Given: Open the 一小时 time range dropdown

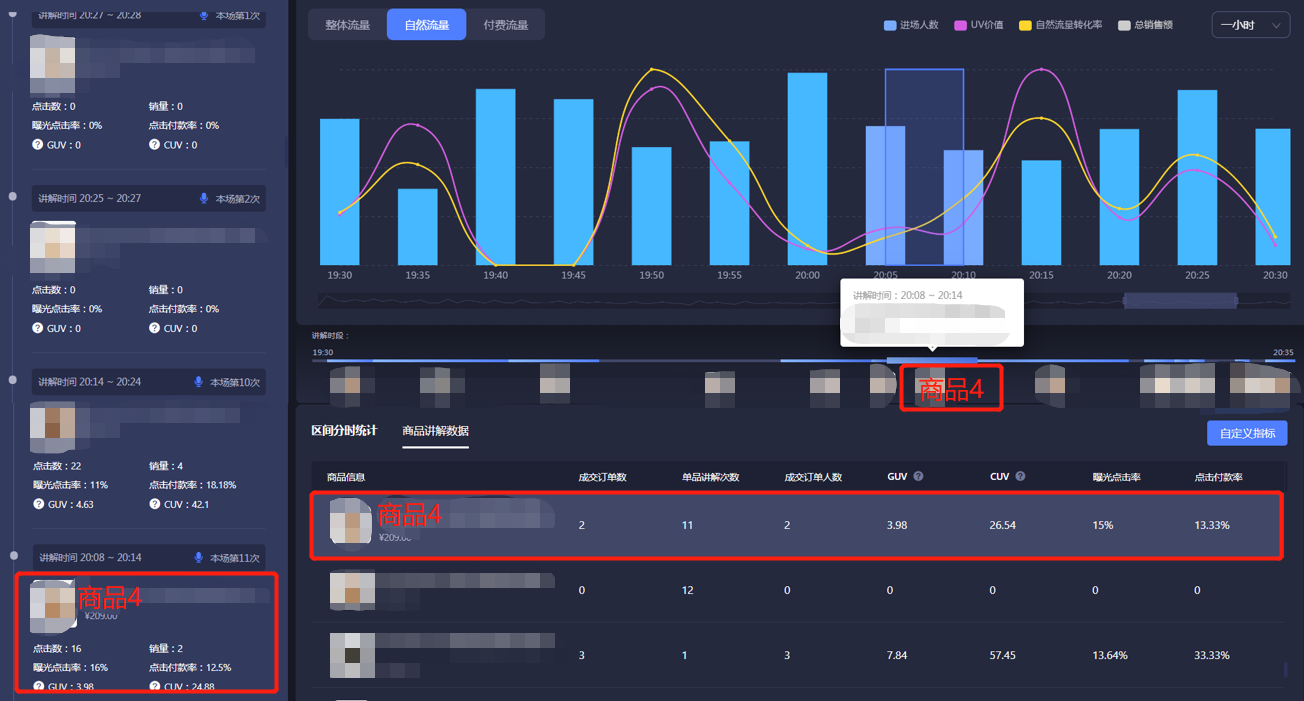Looking at the screenshot, I should click(1250, 25).
